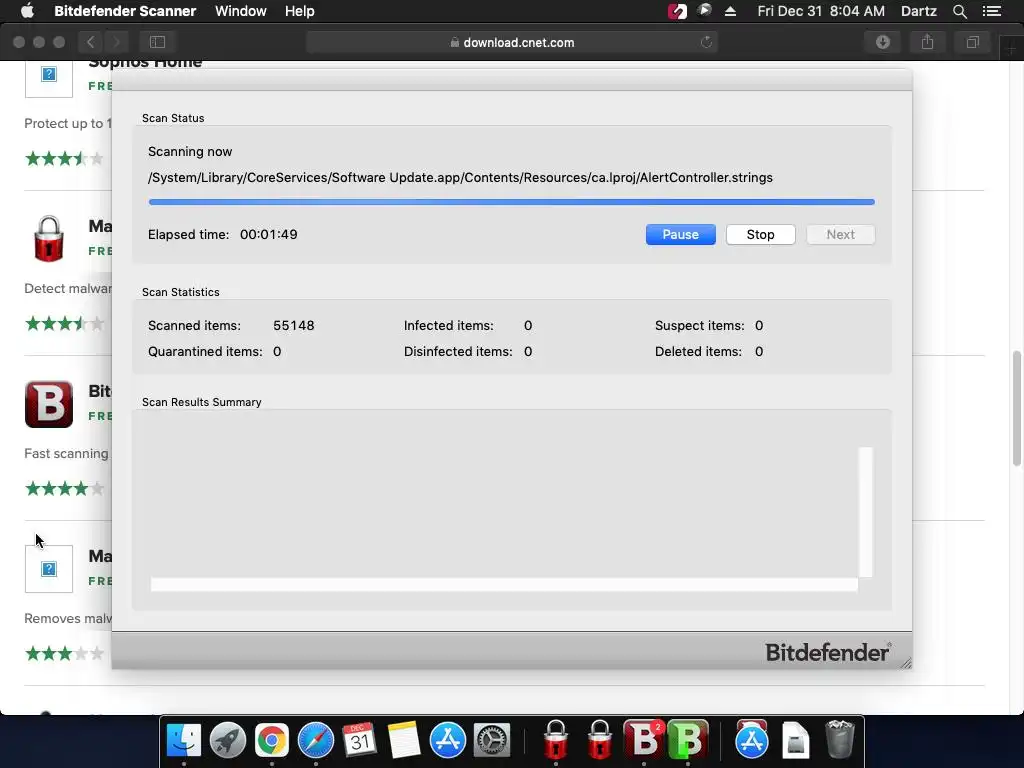Go forward in the Safari window

click(116, 42)
